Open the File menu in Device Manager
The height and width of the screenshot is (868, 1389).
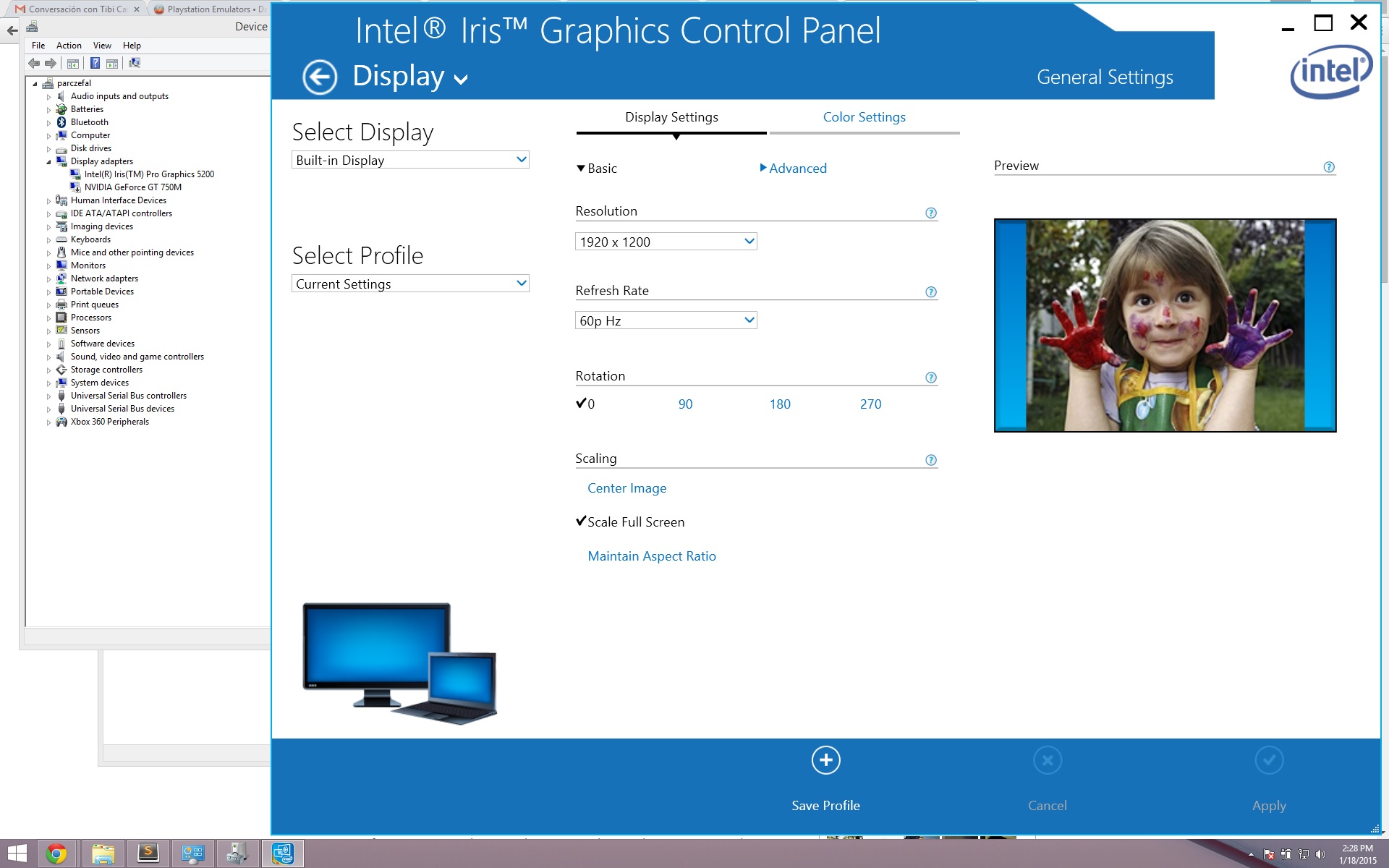point(38,45)
